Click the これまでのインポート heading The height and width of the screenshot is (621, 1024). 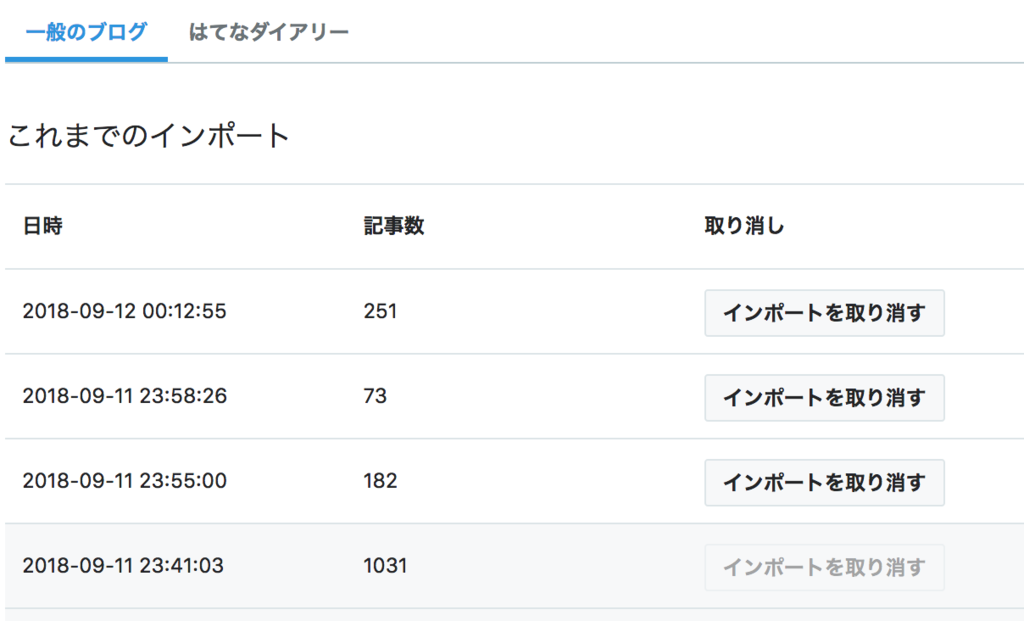pyautogui.click(x=148, y=136)
